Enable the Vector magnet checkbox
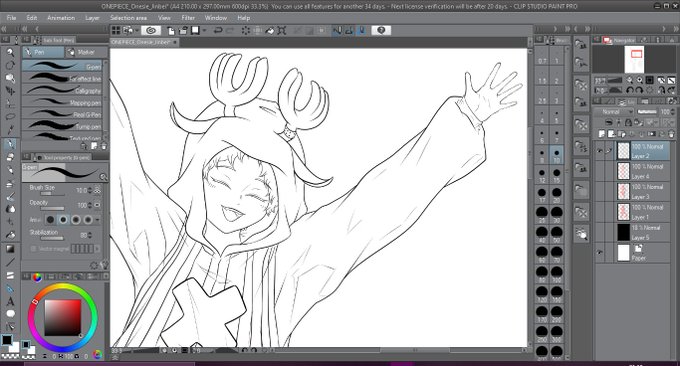 pyautogui.click(x=33, y=248)
